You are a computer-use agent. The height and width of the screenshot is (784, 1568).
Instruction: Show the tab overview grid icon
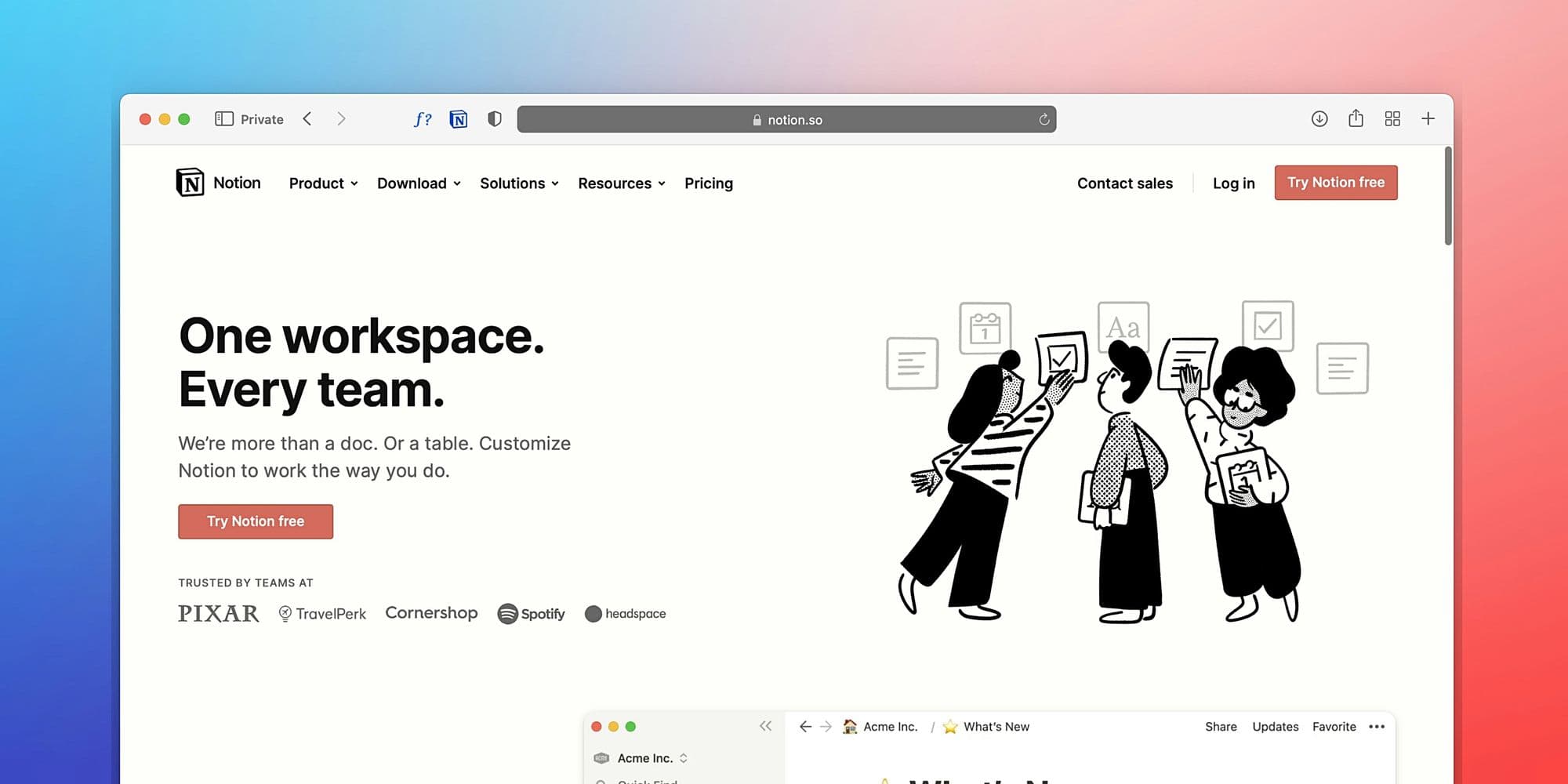pos(1392,119)
